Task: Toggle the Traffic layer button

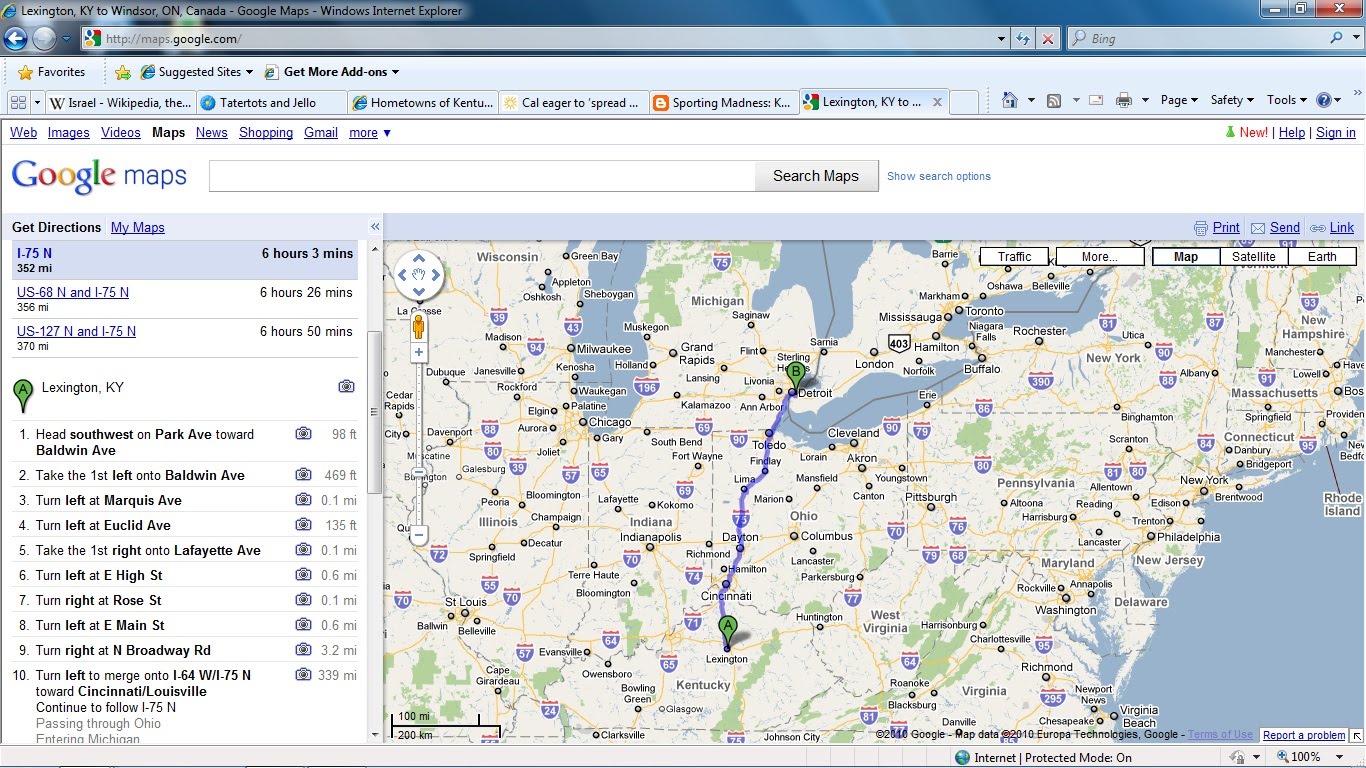Action: coord(1014,257)
